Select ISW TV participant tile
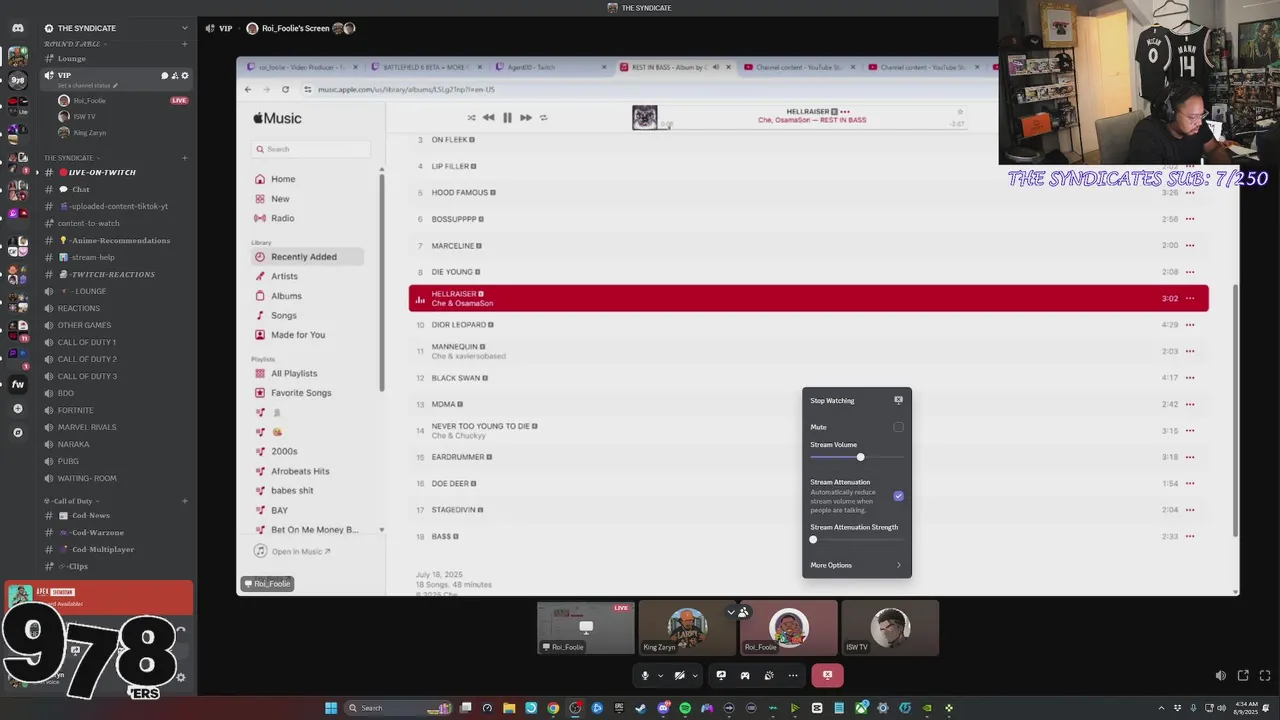Viewport: 1280px width, 720px height. pyautogui.click(x=890, y=627)
